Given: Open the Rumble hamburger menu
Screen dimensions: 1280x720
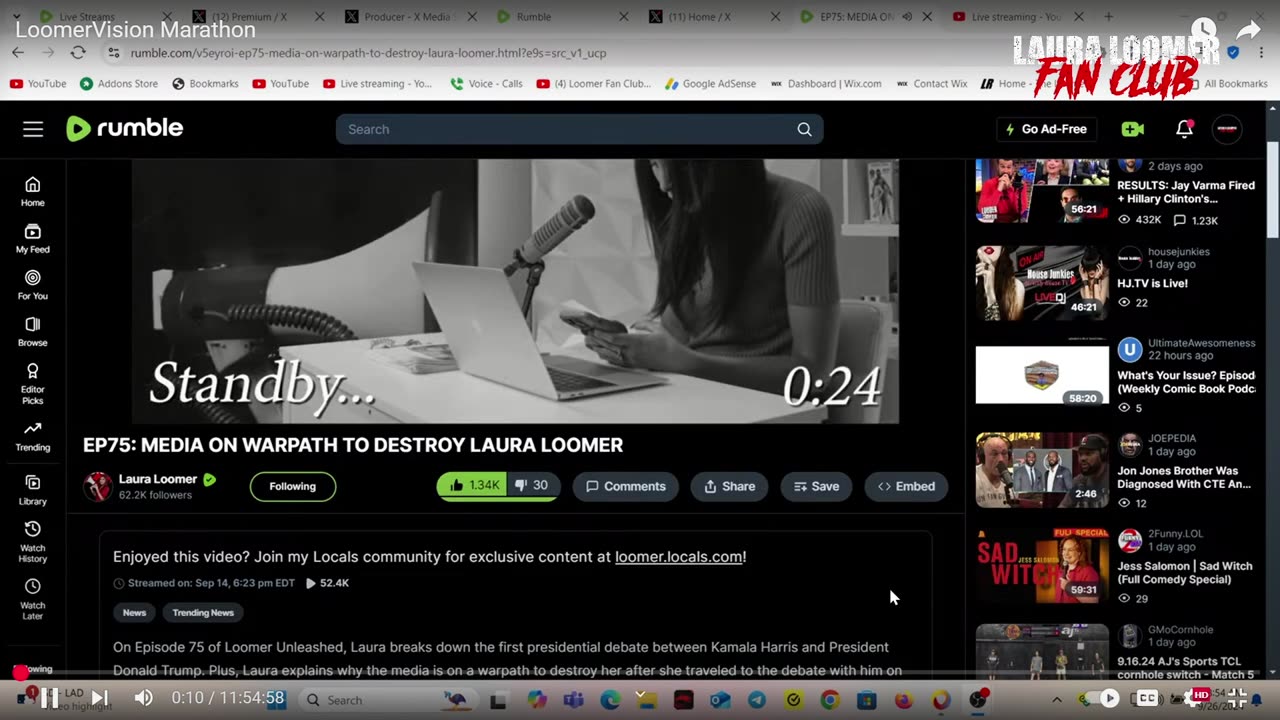Looking at the screenshot, I should [33, 129].
